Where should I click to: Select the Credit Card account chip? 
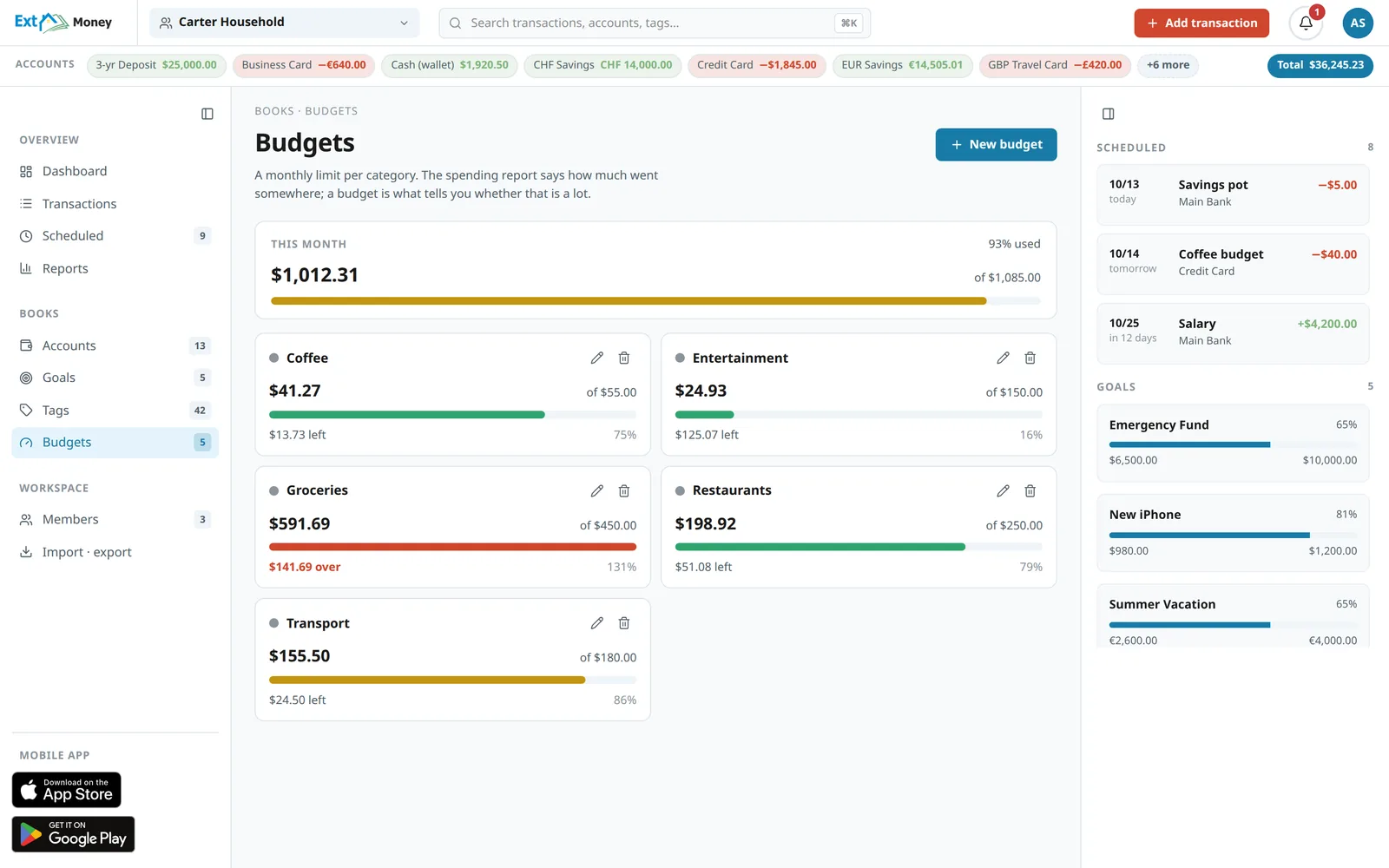pyautogui.click(x=757, y=65)
